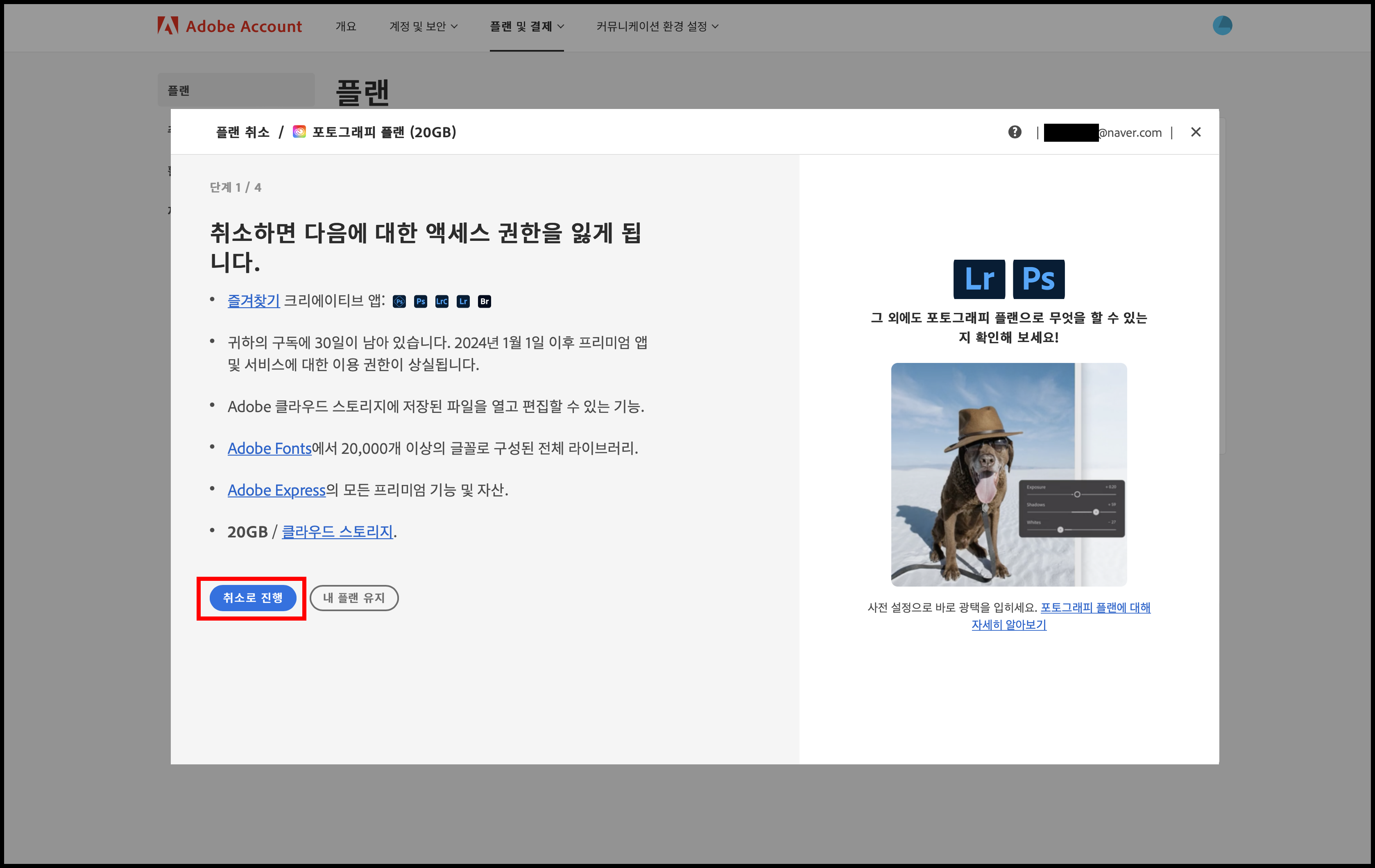Click the Adobe Account logo
1375x868 pixels.
tap(229, 26)
